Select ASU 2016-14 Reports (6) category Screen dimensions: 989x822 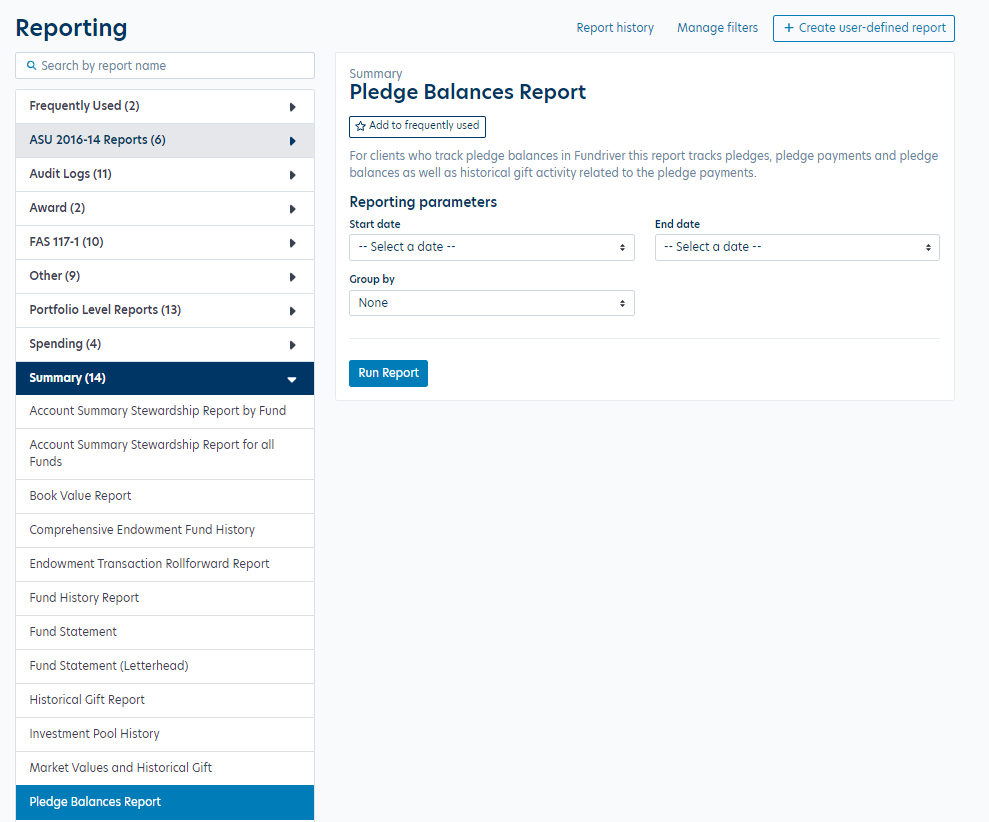point(165,141)
